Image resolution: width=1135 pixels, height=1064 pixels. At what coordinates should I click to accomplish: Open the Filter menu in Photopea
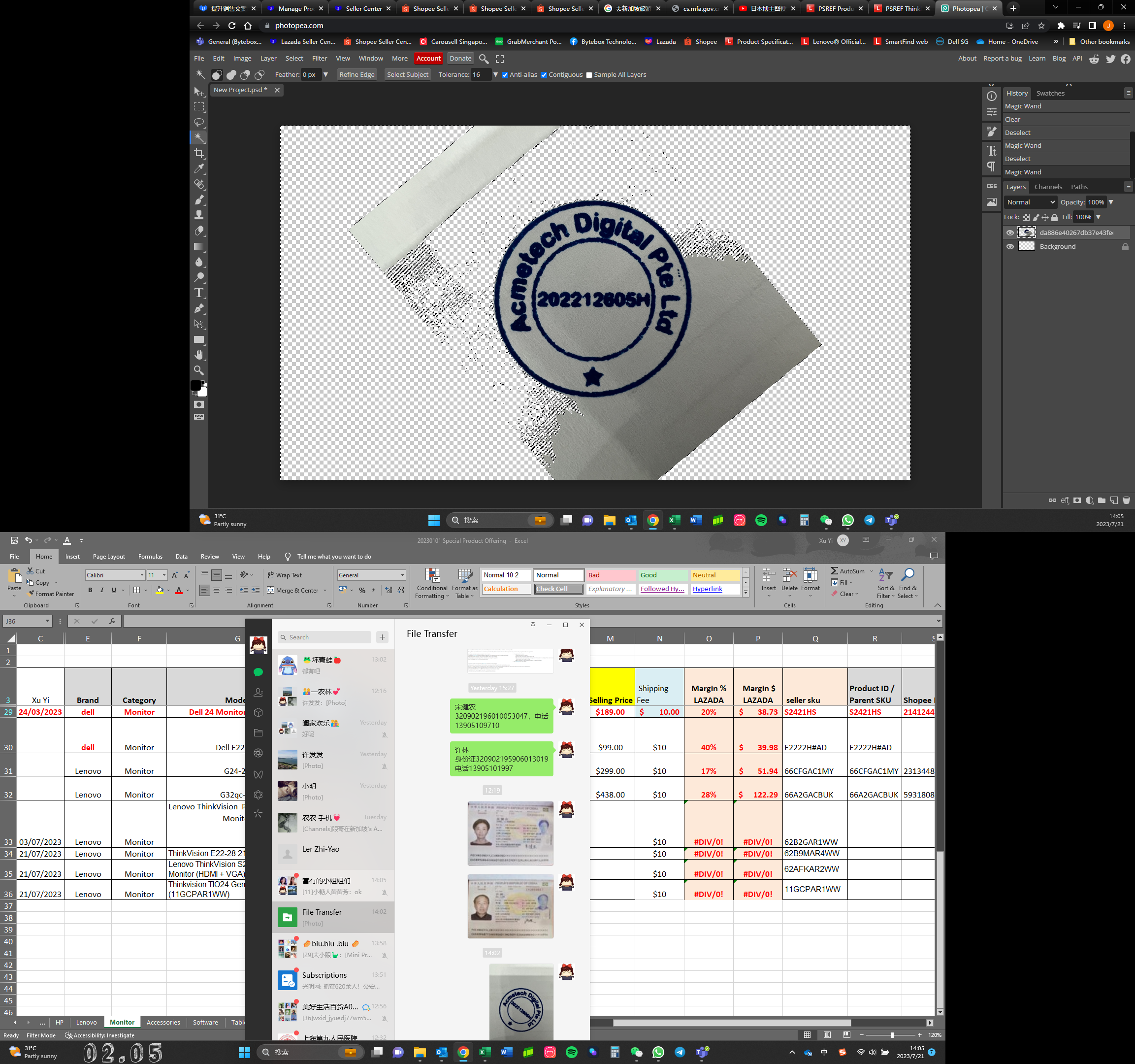coord(319,58)
